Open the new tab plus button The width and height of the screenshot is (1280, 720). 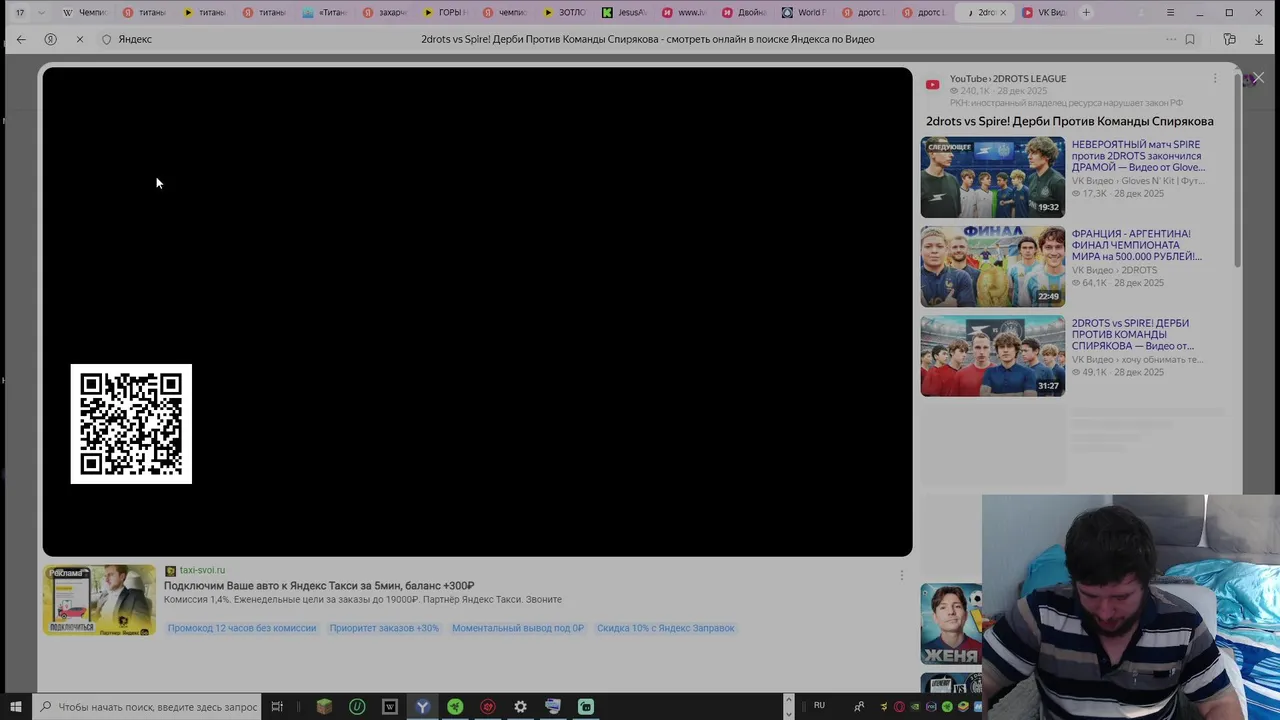pyautogui.click(x=1086, y=12)
